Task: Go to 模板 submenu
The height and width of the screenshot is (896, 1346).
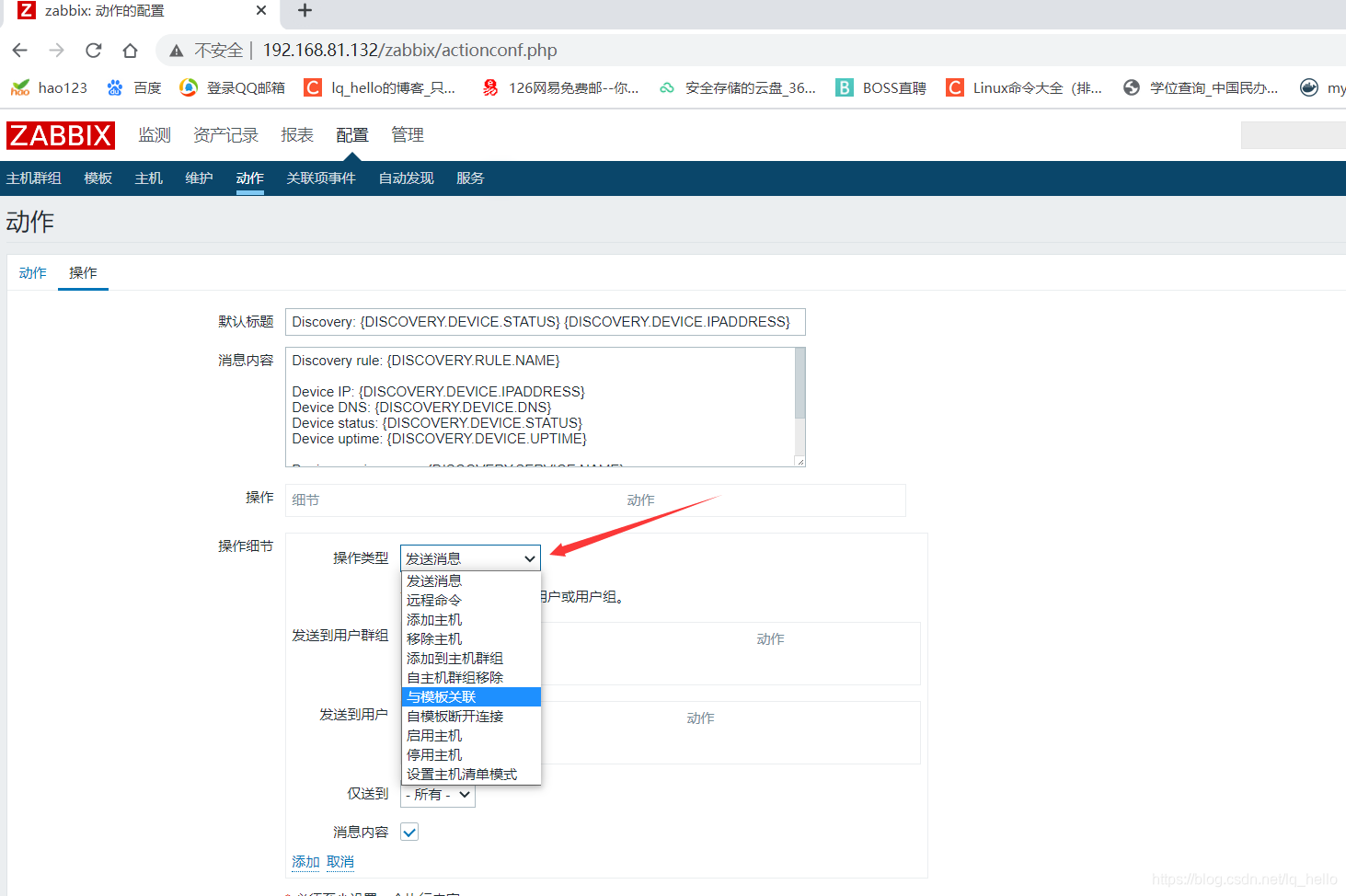Action: click(x=98, y=178)
